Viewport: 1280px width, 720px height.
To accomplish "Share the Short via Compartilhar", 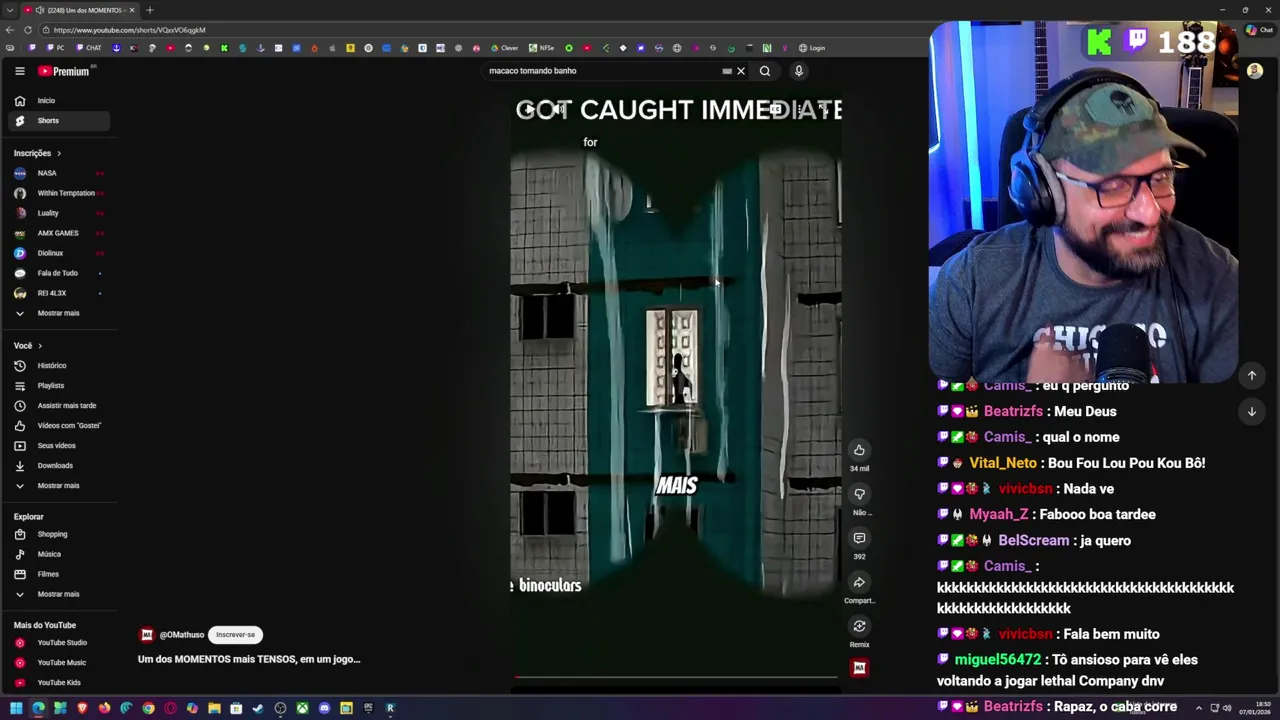I will pos(859,582).
